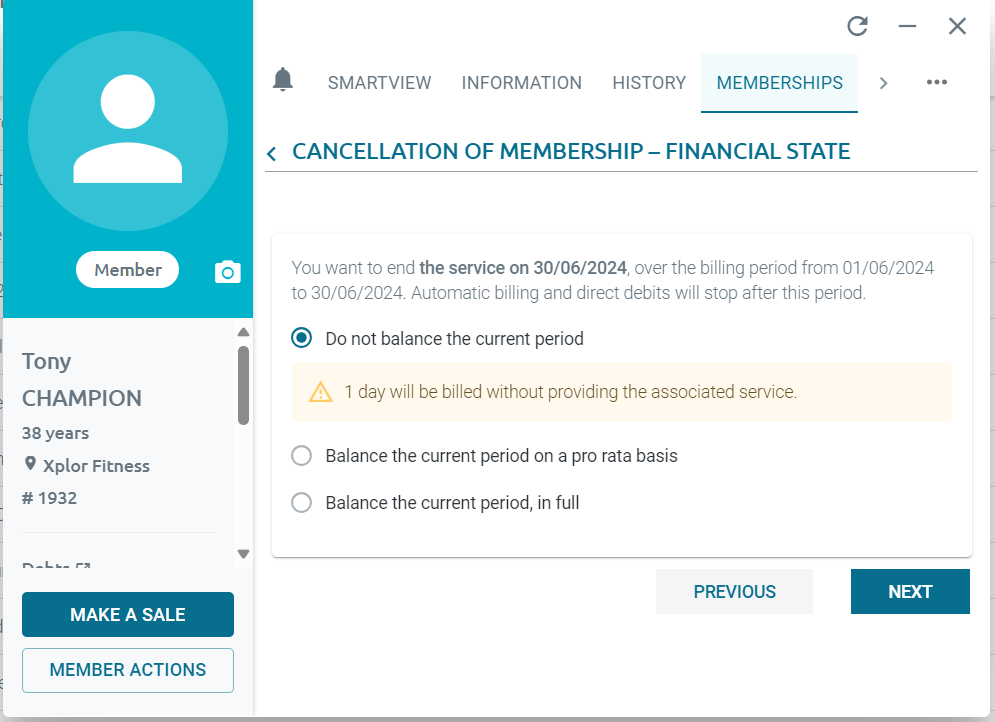Image resolution: width=995 pixels, height=722 pixels.
Task: Click the Member badge under the avatar
Action: (127, 269)
